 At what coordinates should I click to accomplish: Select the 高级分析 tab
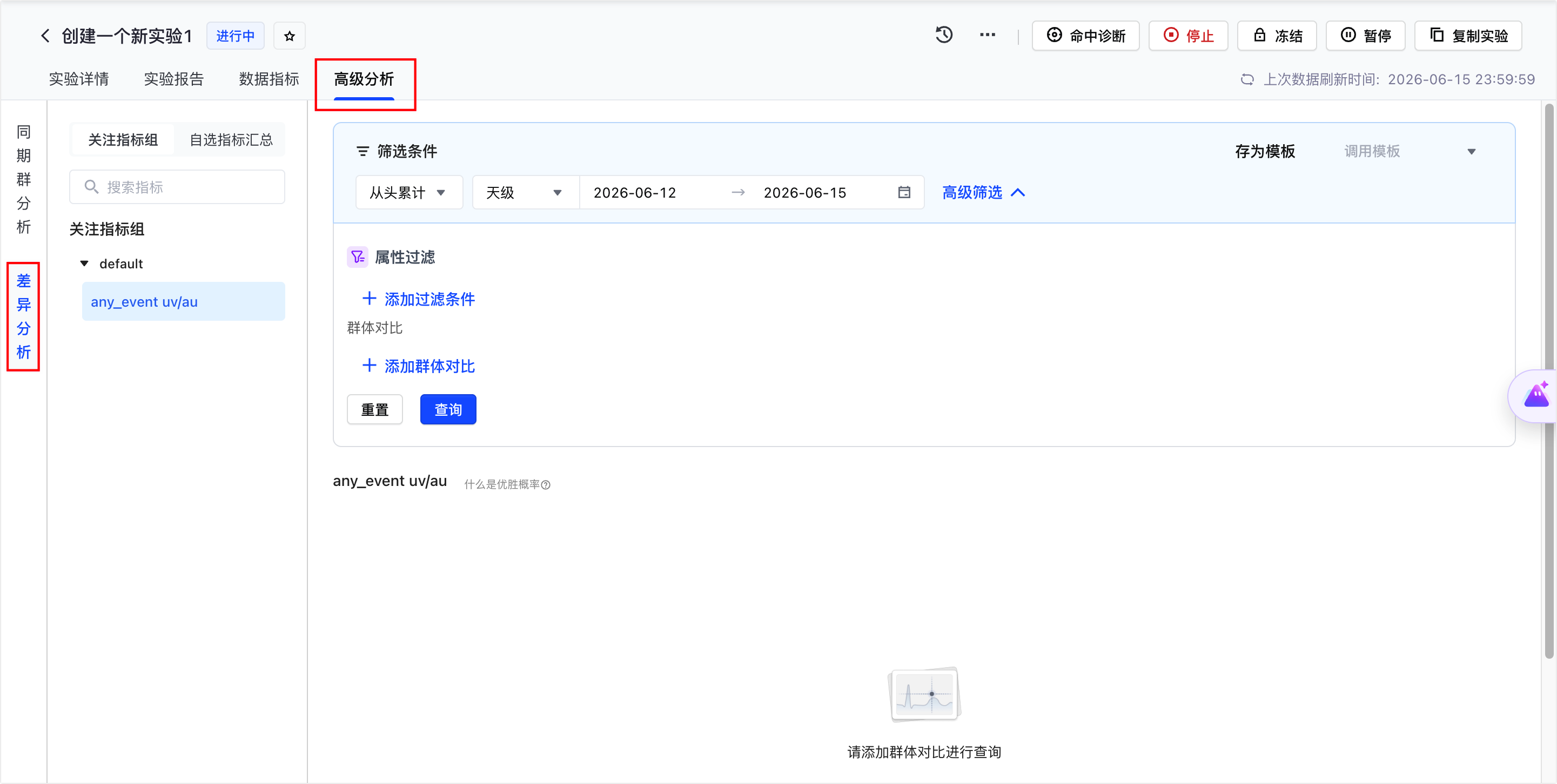coord(364,79)
